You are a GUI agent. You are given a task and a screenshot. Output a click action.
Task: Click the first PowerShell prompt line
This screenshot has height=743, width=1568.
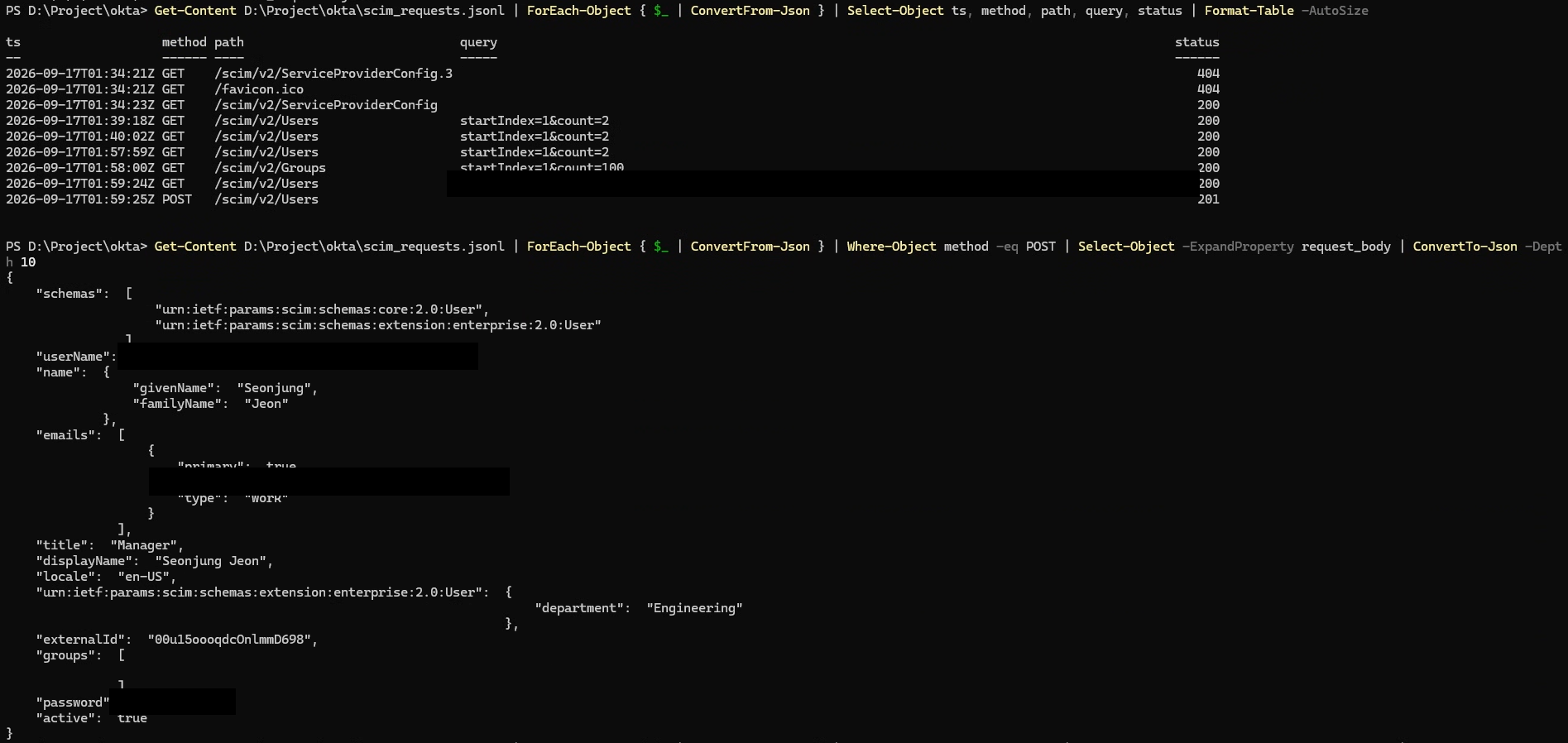pyautogui.click(x=687, y=11)
